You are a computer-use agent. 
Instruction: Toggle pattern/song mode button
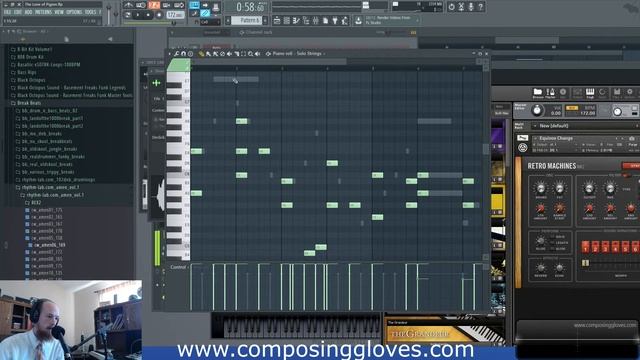(x=128, y=15)
